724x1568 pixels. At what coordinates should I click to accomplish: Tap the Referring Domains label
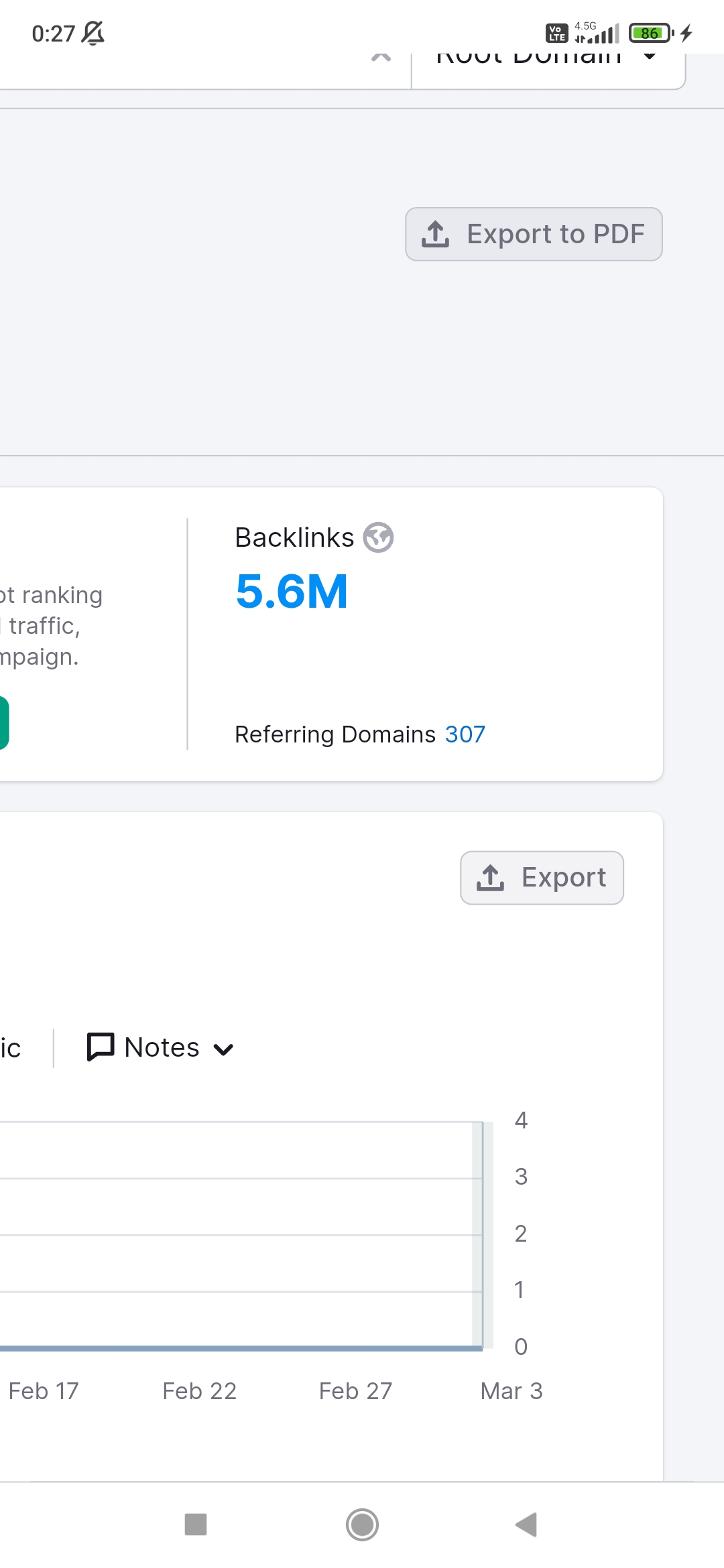point(335,734)
